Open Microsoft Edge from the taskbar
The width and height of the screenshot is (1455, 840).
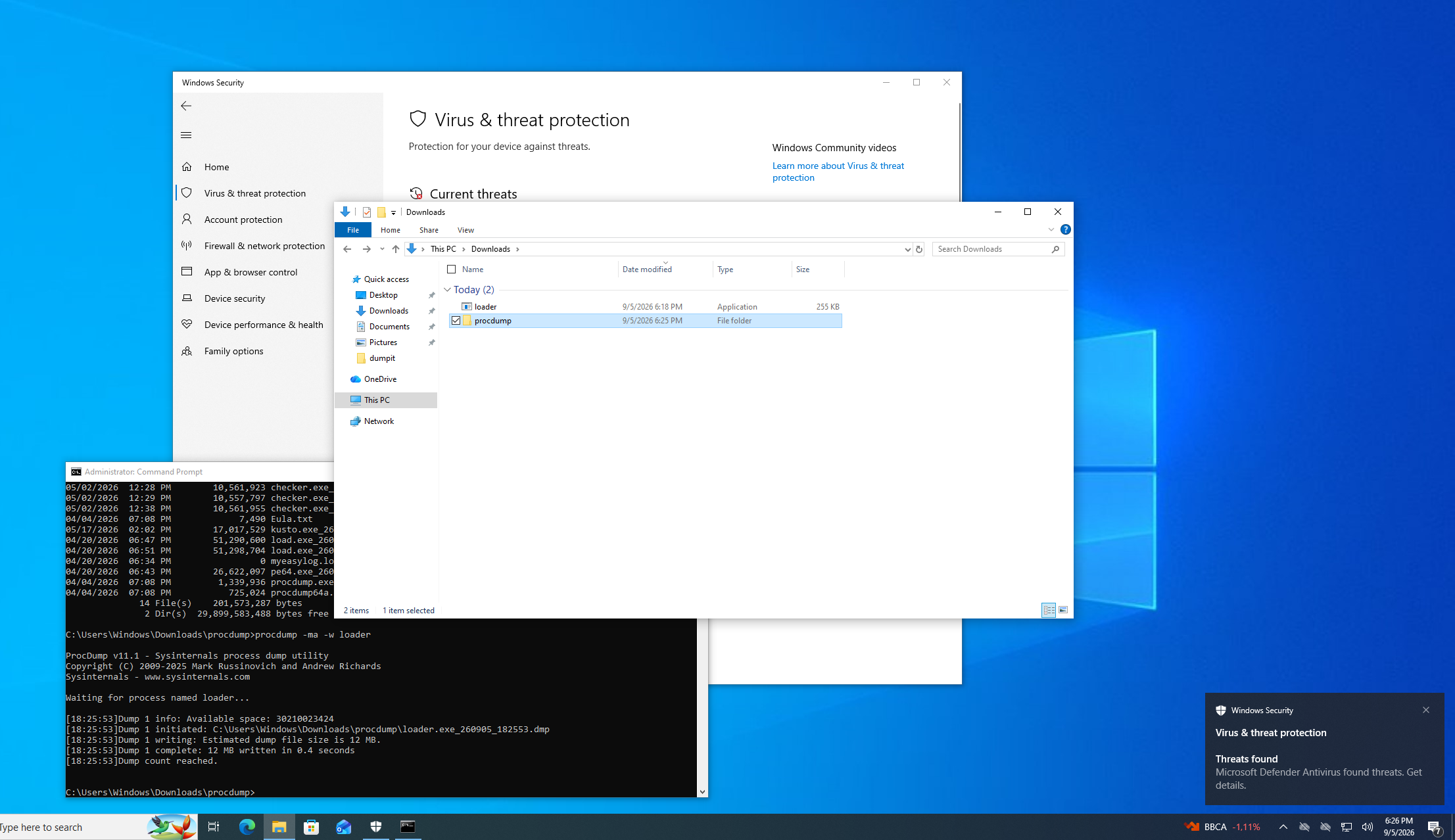point(247,827)
